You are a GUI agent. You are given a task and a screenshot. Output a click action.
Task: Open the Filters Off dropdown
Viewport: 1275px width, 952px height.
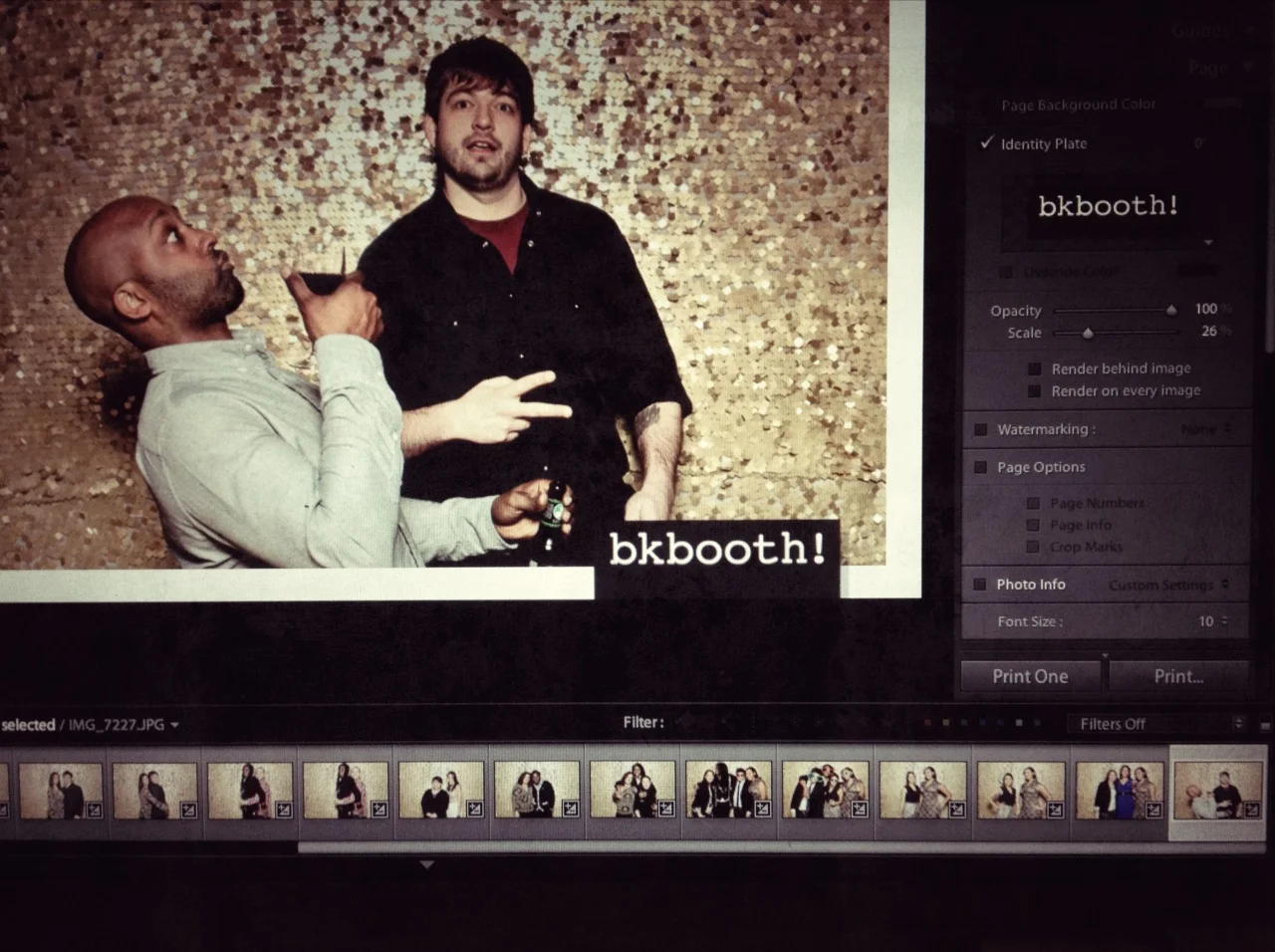(x=1156, y=724)
